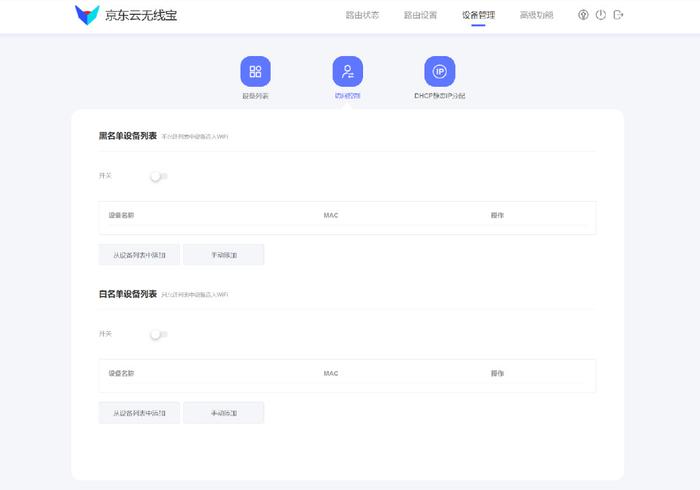Screen dimensions: 700x490
Task: Click the logout exit icon in header
Action: coord(618,15)
